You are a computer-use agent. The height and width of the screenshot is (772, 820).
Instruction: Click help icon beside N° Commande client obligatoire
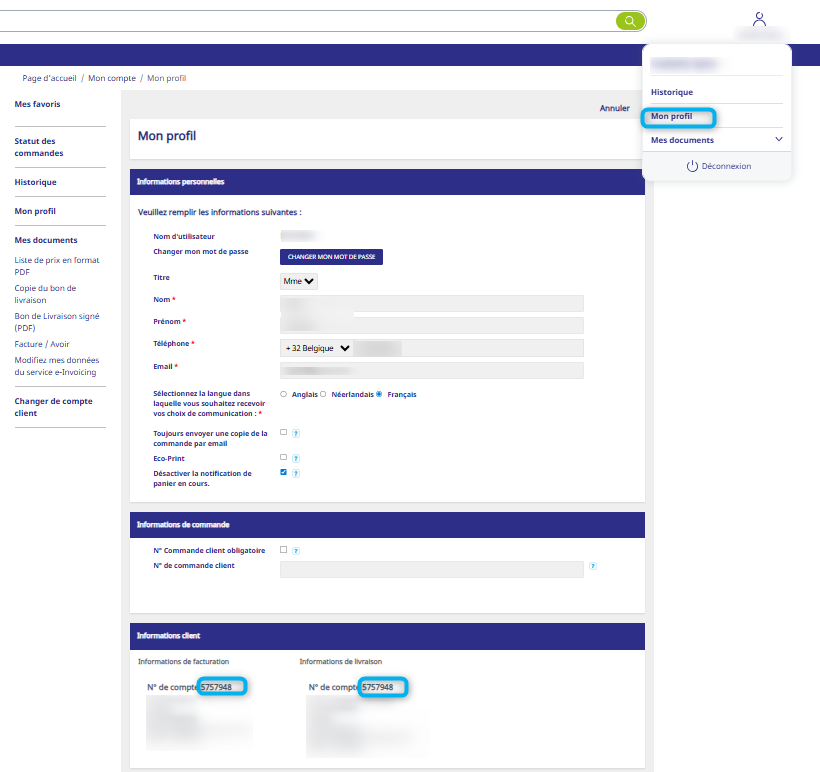pos(296,550)
